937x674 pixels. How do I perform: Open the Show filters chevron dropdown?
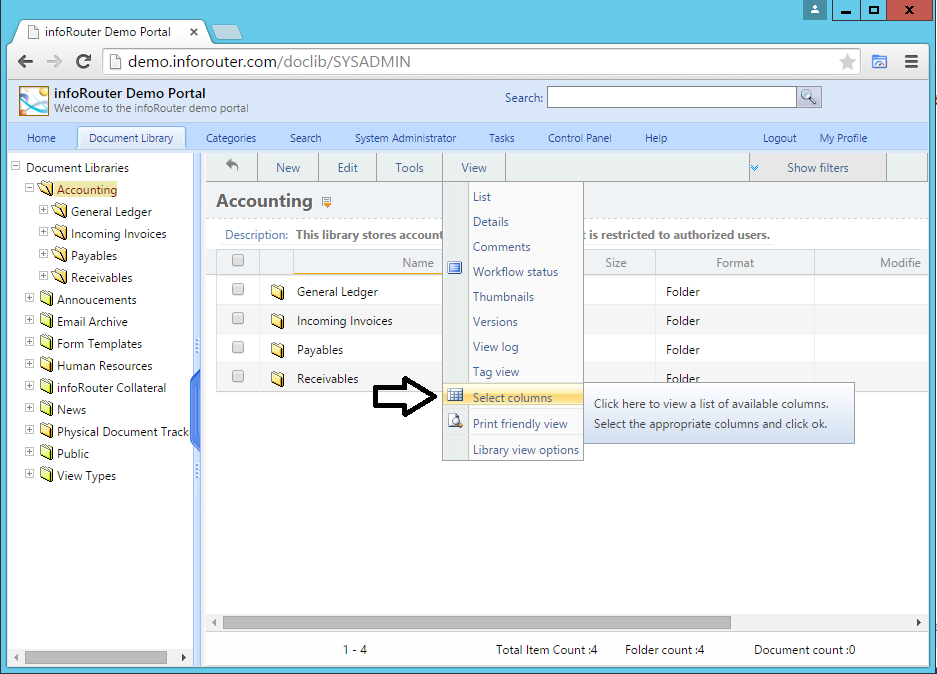(x=755, y=167)
